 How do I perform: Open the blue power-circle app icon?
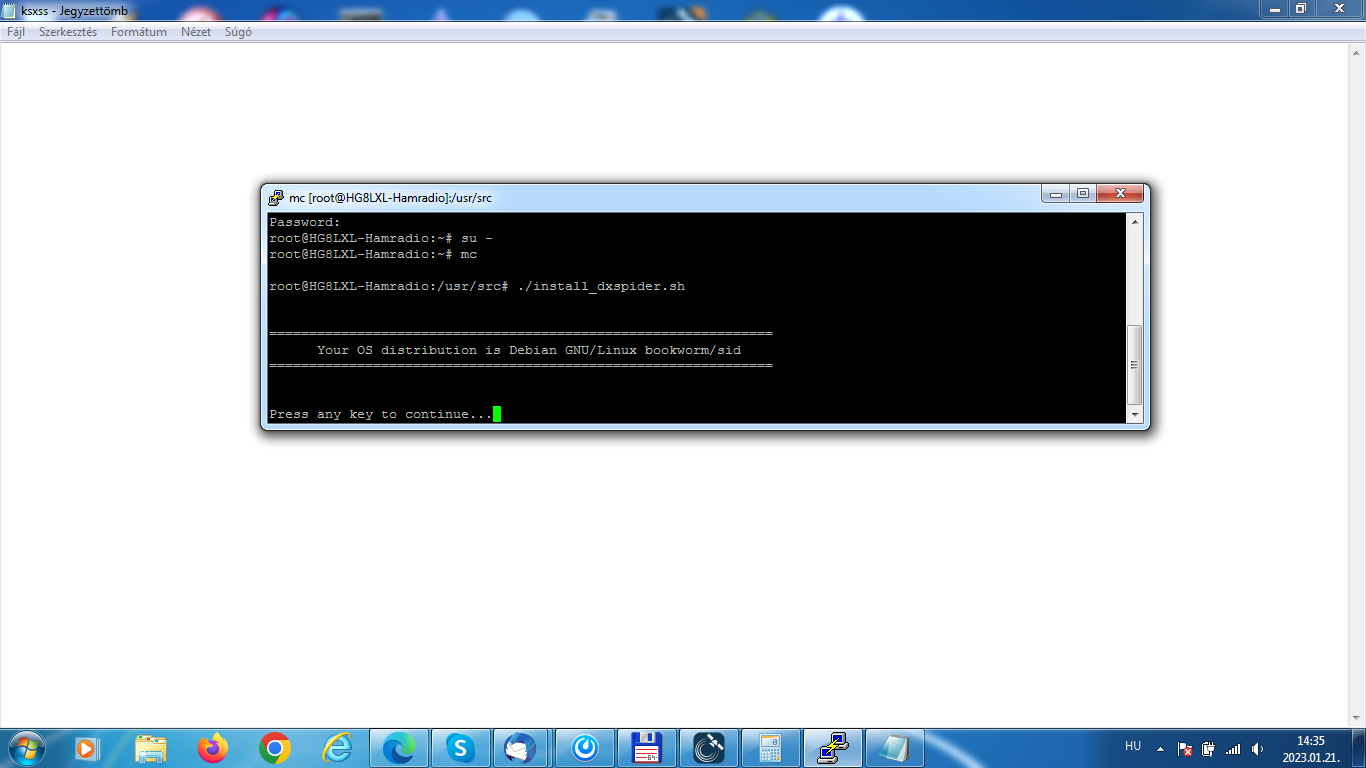585,747
